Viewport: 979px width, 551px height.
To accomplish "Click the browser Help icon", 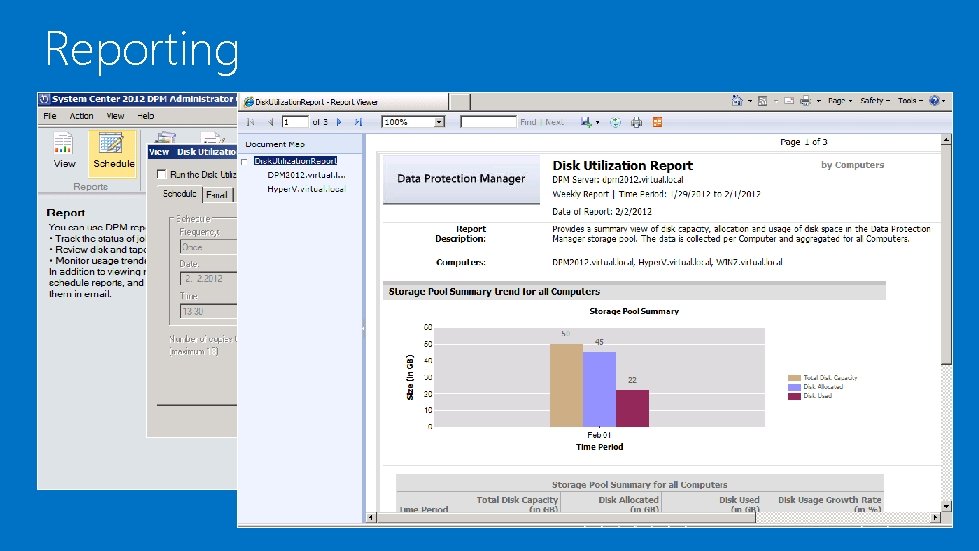I will click(935, 100).
